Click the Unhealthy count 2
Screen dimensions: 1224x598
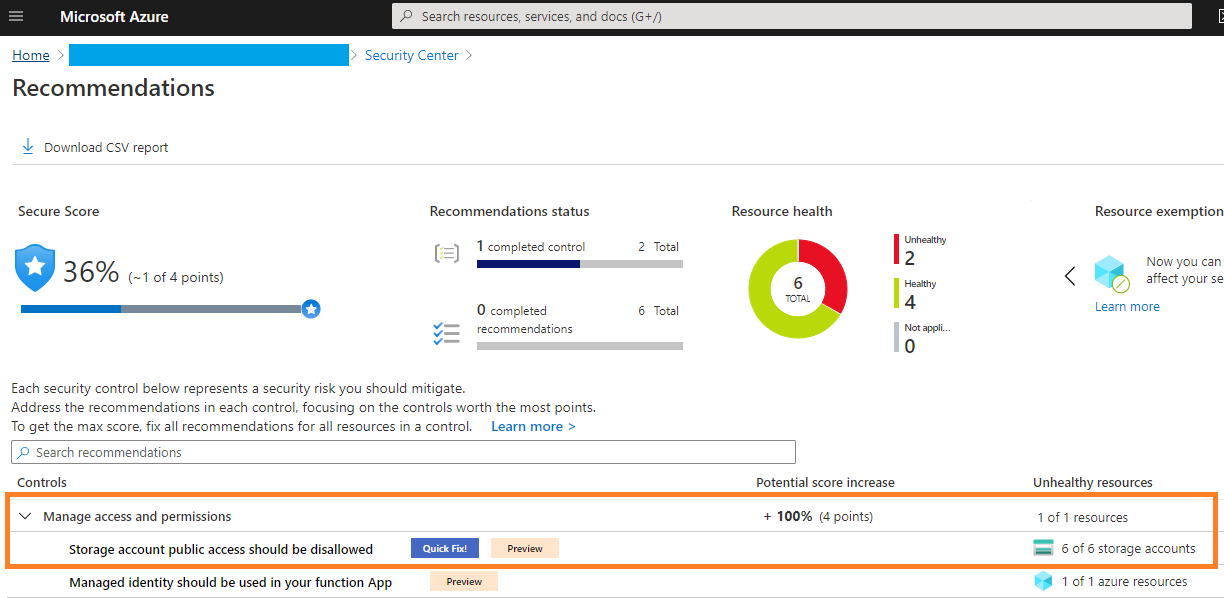910,259
